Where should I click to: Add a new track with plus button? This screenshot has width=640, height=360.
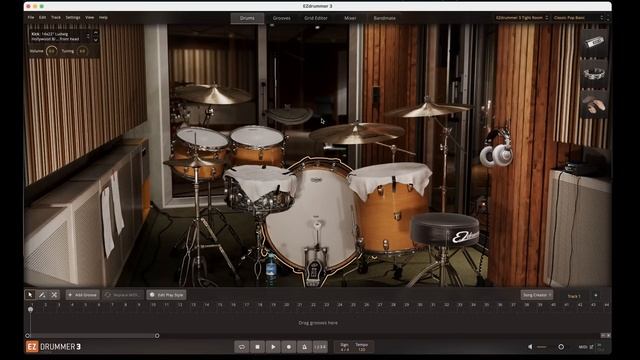coord(596,295)
